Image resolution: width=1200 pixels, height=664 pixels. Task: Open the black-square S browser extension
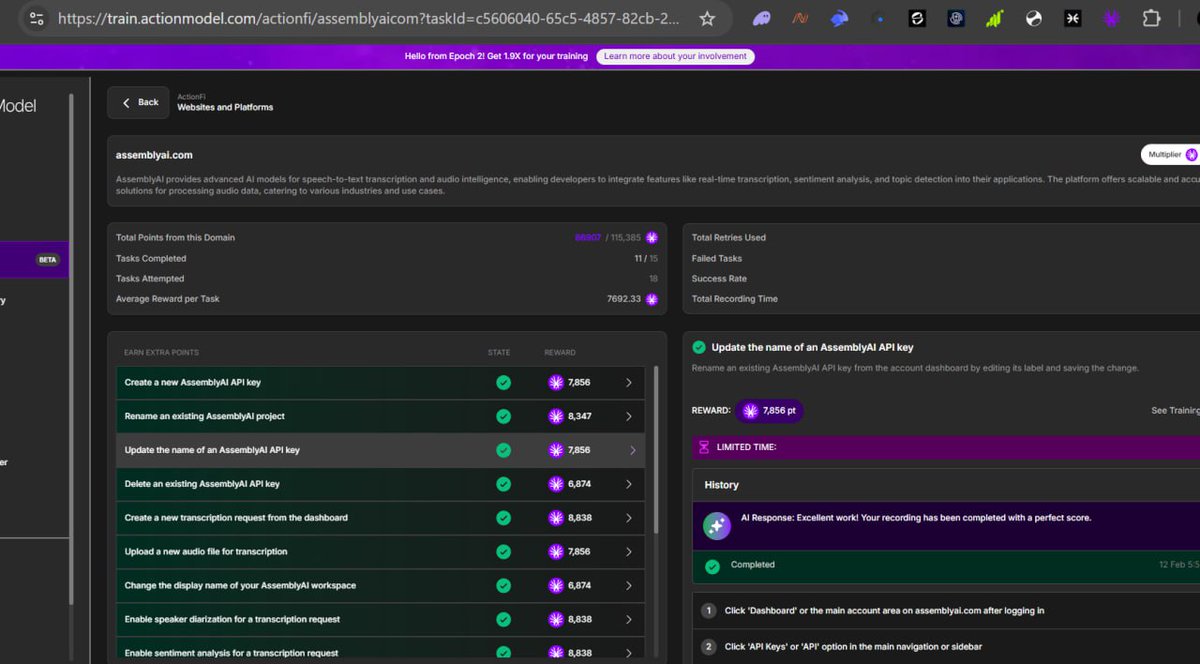917,18
